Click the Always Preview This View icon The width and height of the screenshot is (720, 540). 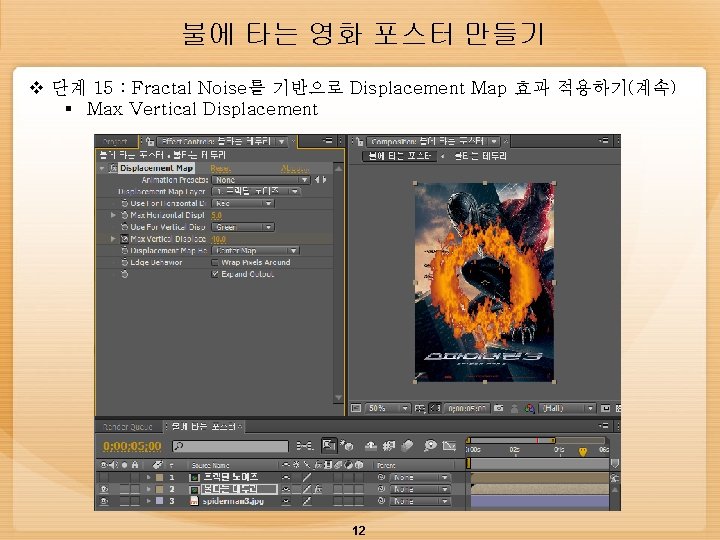tap(356, 408)
